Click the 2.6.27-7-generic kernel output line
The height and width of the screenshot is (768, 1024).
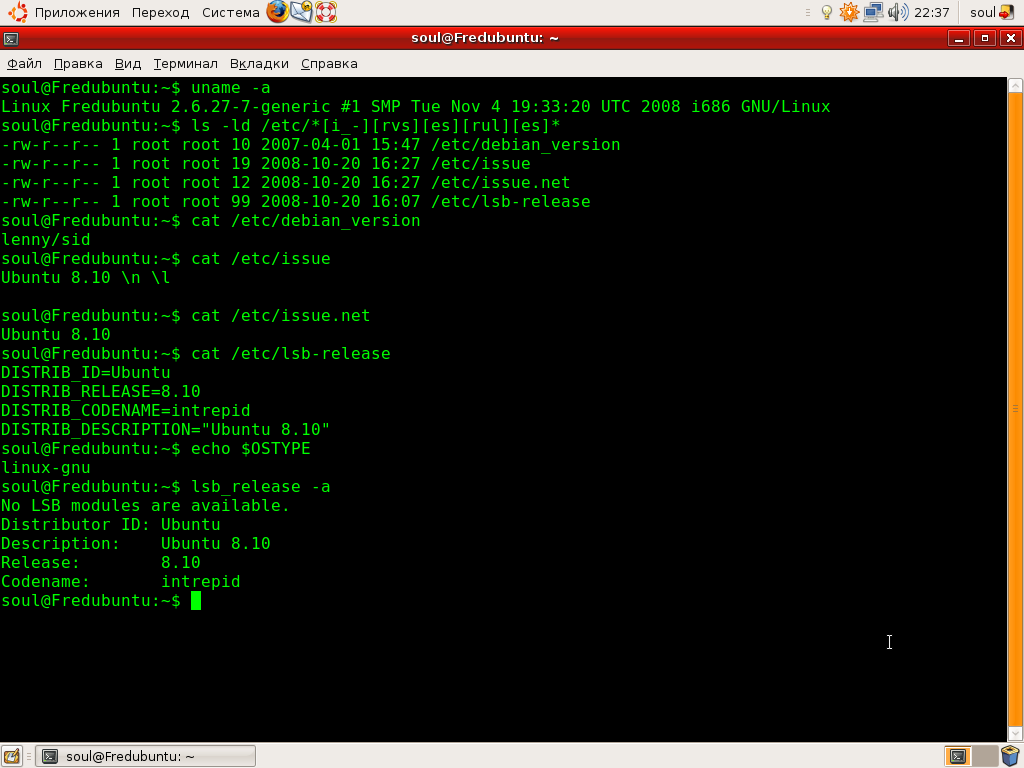point(416,106)
